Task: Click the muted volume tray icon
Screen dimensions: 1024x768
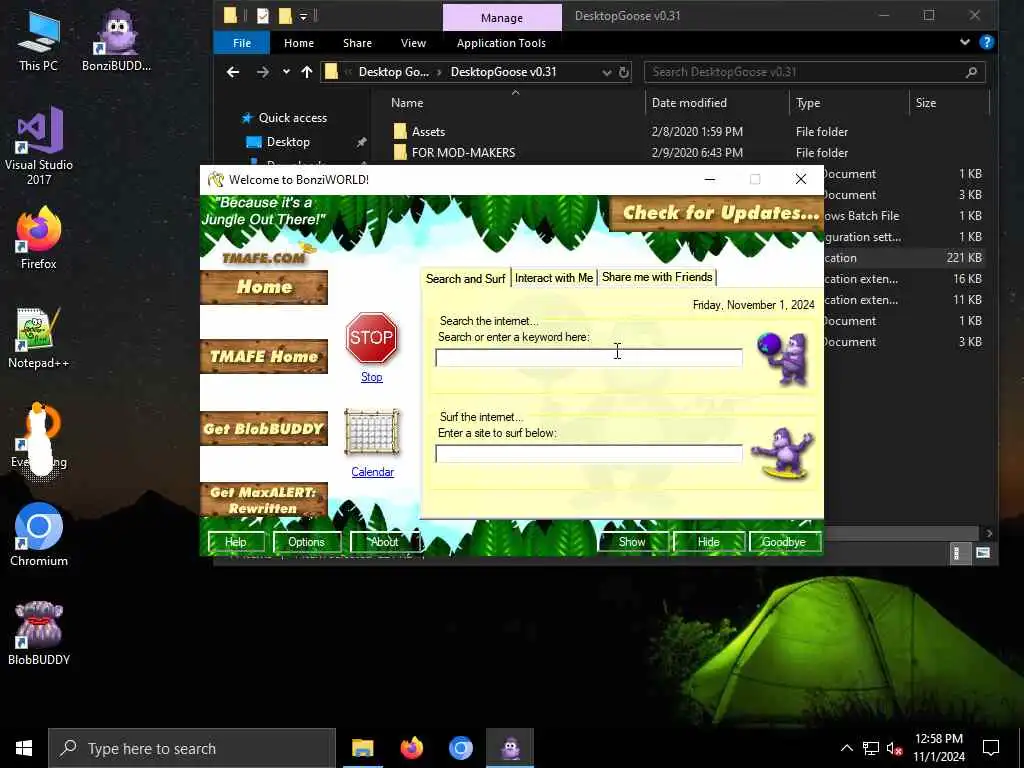Action: pos(894,748)
